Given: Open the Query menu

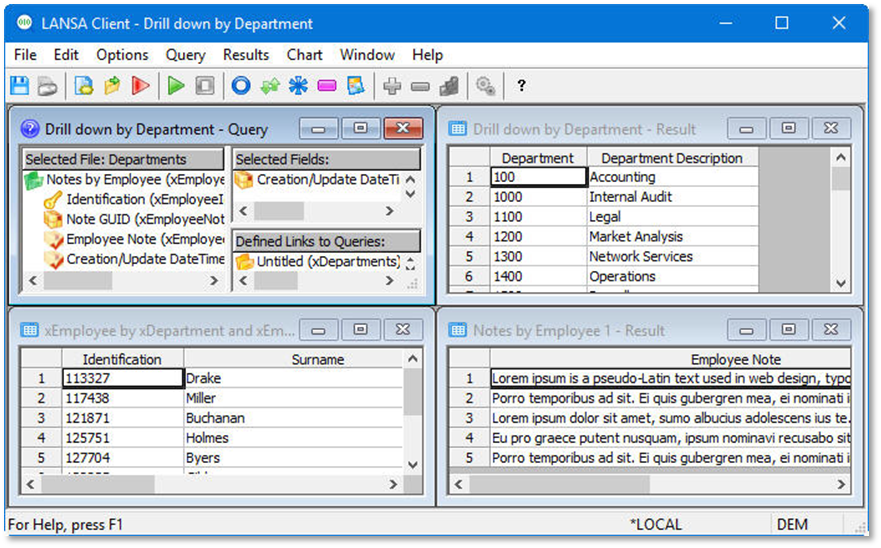Looking at the screenshot, I should (185, 55).
